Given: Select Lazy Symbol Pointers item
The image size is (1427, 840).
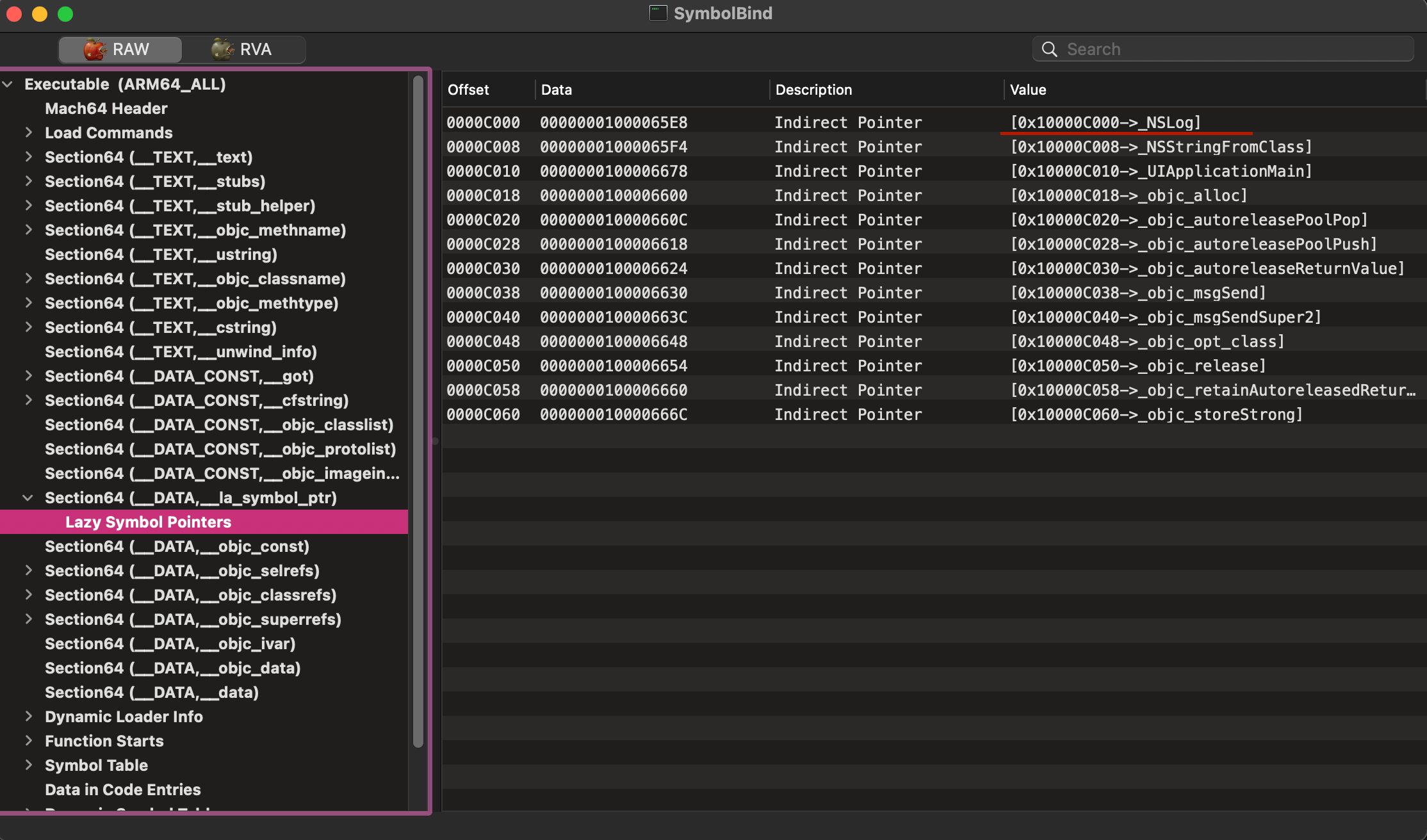Looking at the screenshot, I should tap(204, 522).
